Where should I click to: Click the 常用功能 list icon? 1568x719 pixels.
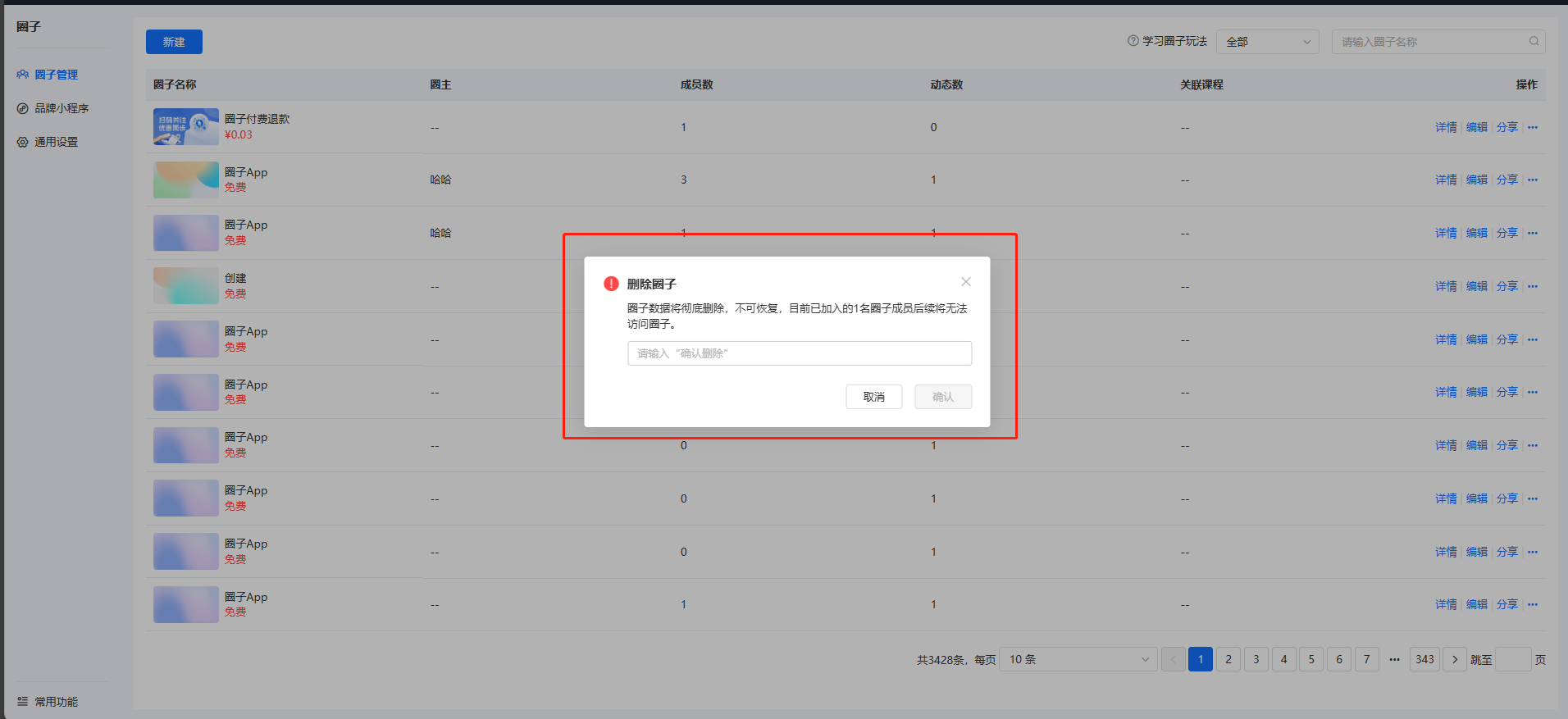pyautogui.click(x=23, y=702)
